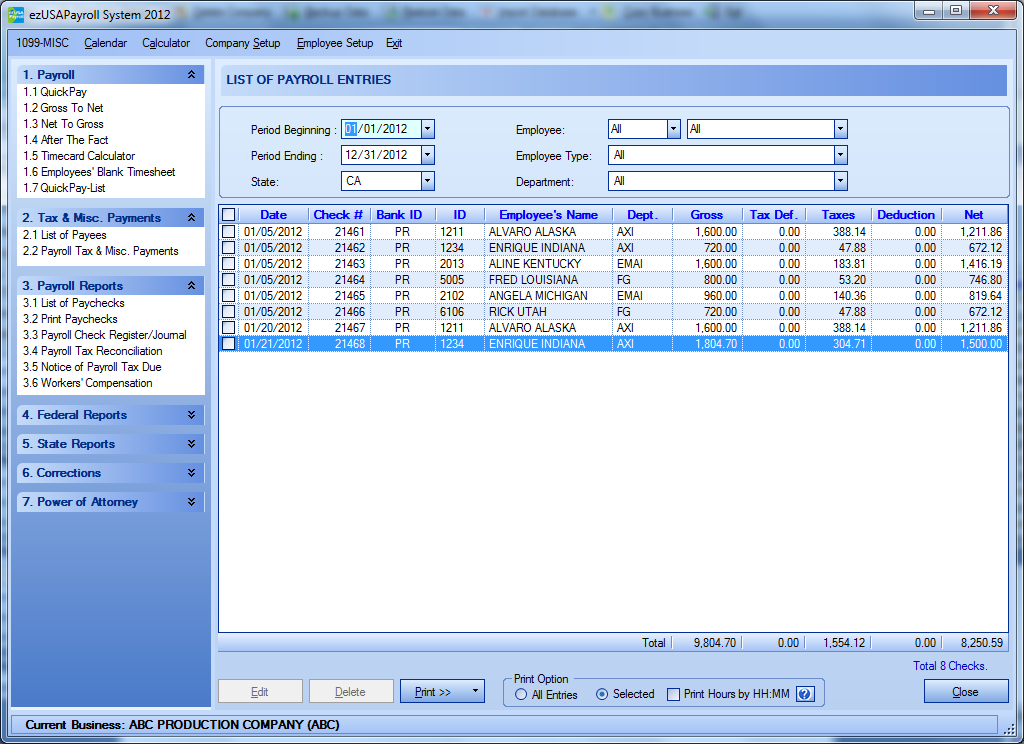Sort the table by Gross column header
The image size is (1024, 744).
(x=706, y=215)
